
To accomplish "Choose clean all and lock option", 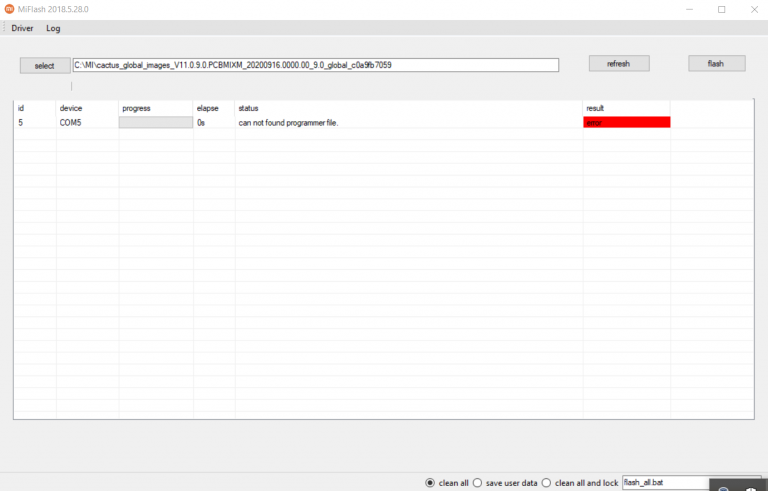I will pyautogui.click(x=580, y=483).
